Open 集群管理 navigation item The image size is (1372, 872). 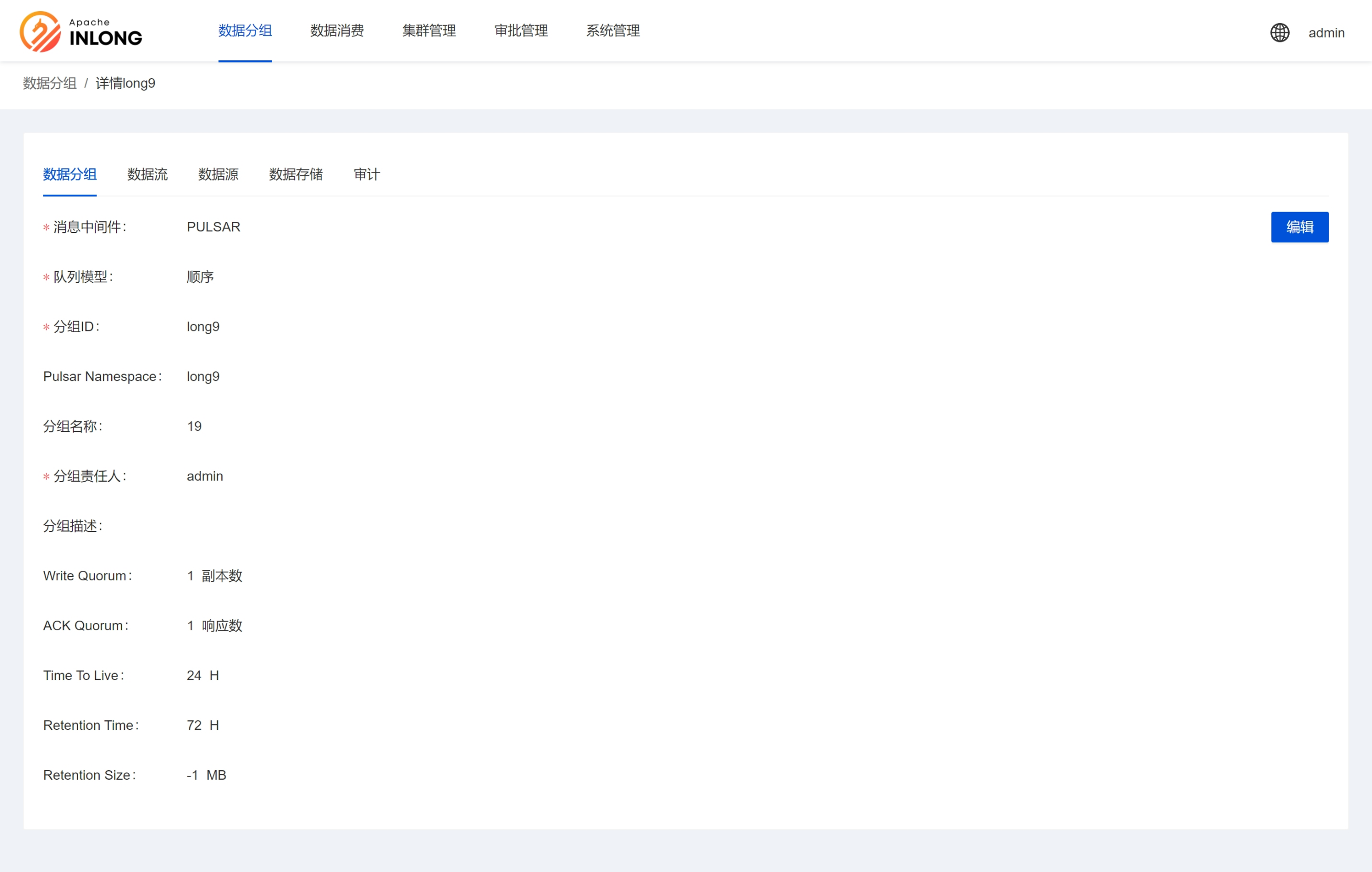point(428,31)
